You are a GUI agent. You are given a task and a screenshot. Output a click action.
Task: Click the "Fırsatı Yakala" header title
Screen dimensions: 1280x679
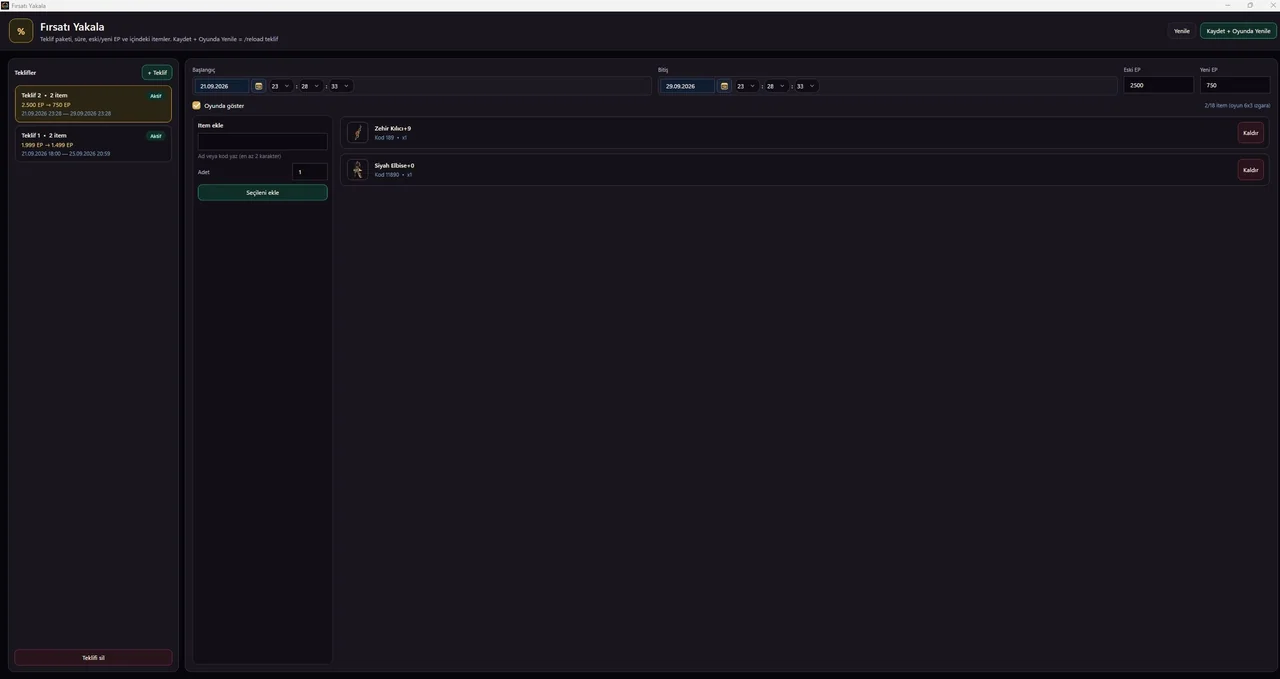[x=72, y=27]
